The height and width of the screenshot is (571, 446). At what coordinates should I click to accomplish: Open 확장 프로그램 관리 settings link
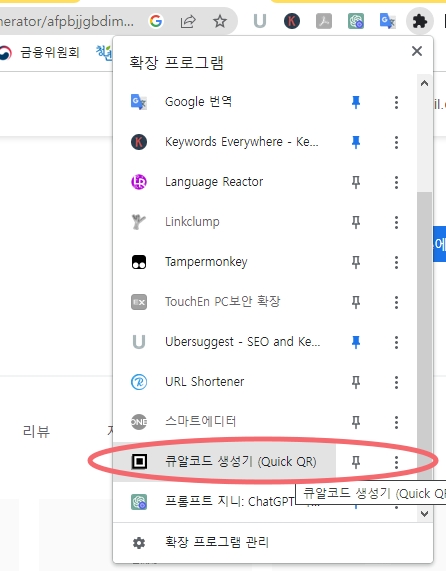point(273,543)
